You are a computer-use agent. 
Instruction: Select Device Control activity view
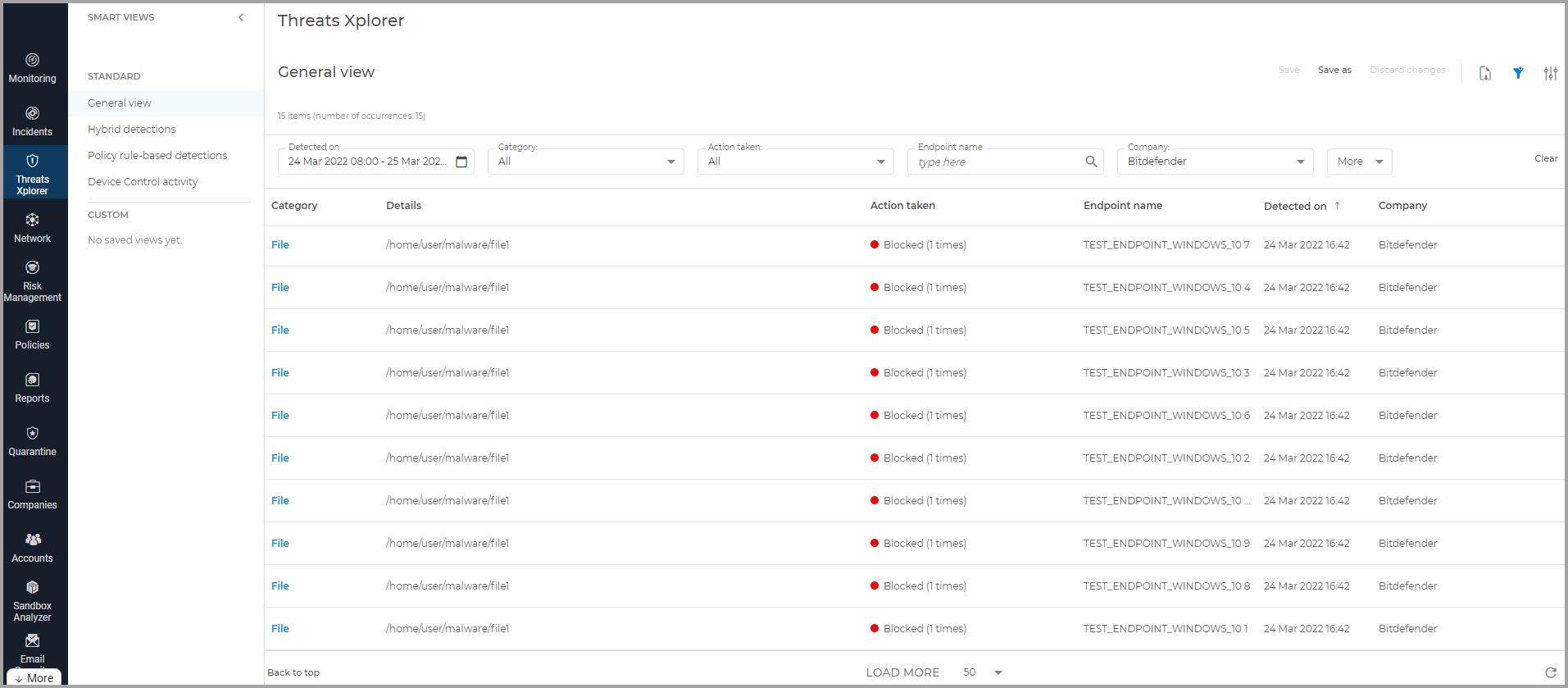coord(143,182)
